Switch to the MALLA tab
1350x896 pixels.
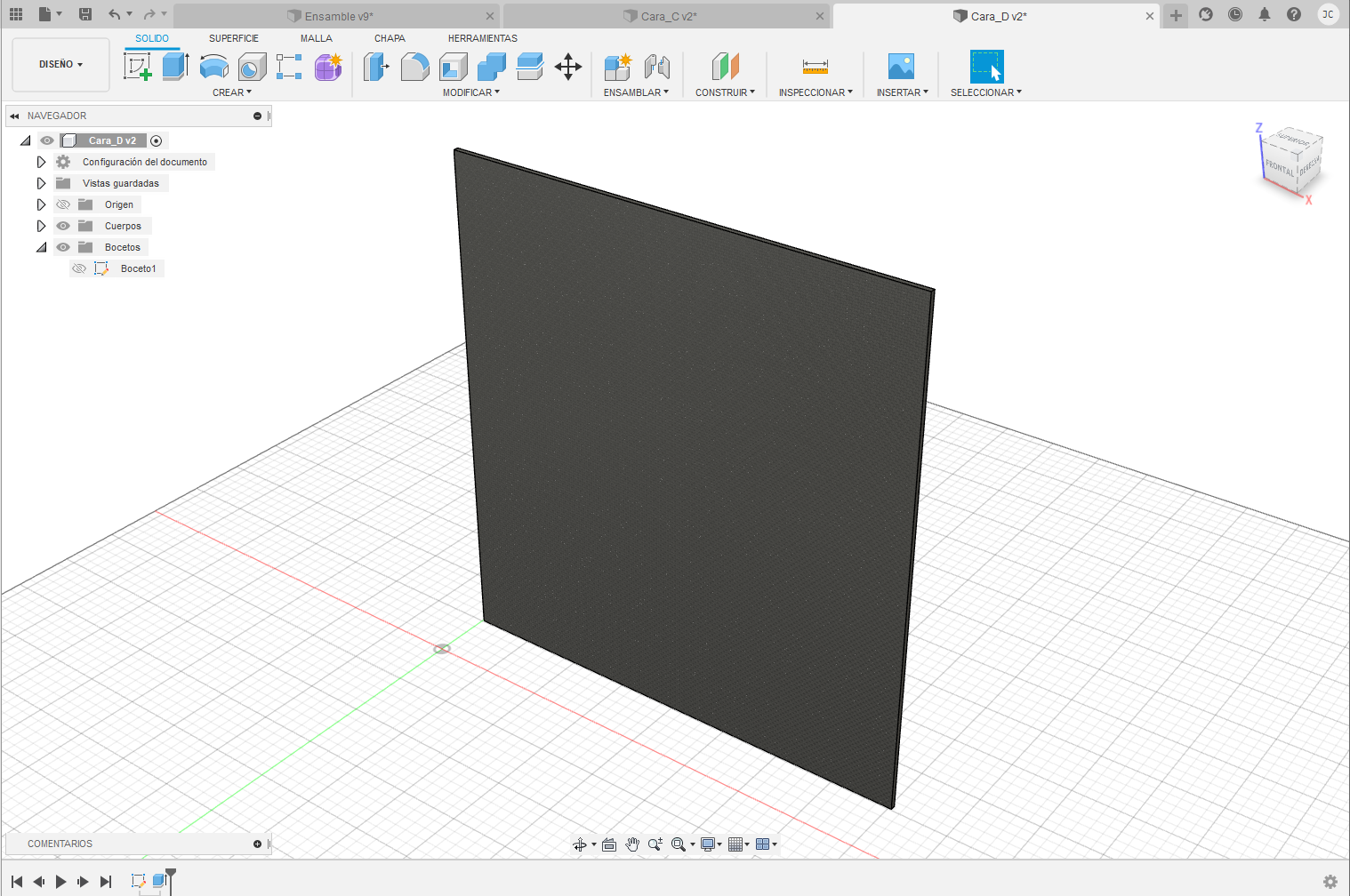click(x=317, y=38)
